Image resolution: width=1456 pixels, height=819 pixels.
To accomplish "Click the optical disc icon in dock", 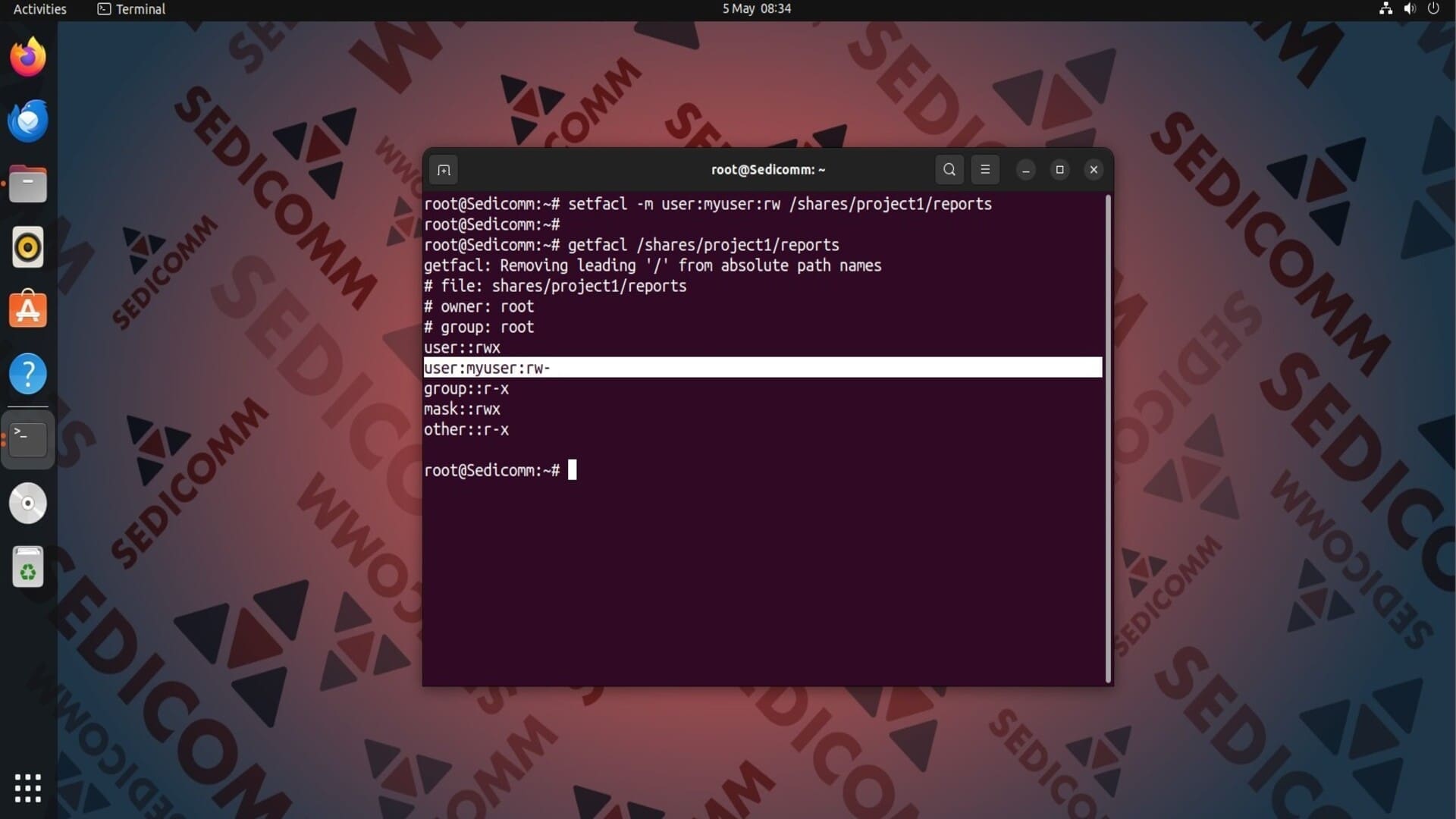I will point(28,504).
